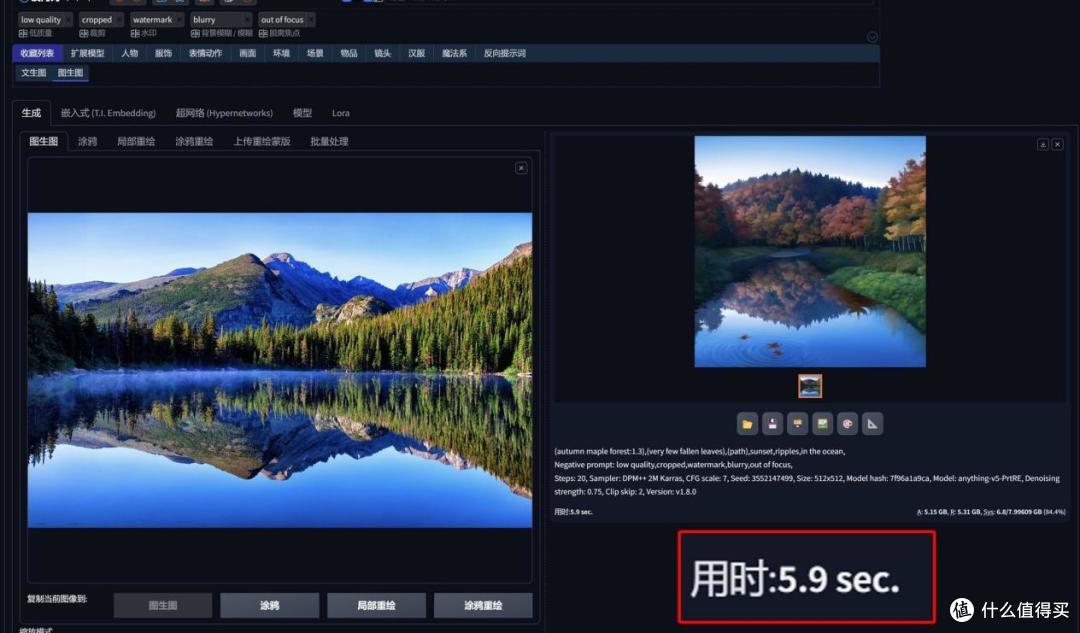This screenshot has width=1080, height=633.
Task: Open the 服饰 category tab
Action: (163, 53)
